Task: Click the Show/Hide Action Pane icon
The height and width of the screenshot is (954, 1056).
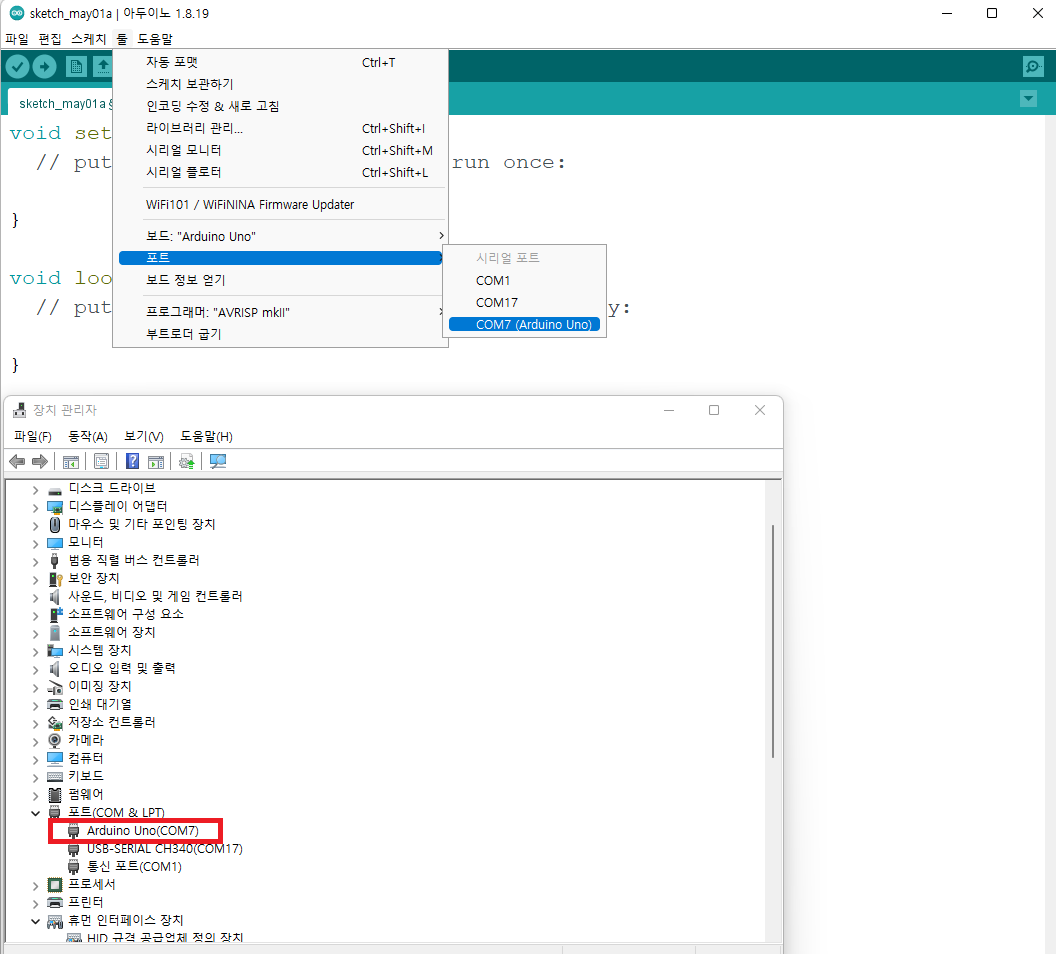Action: point(156,462)
